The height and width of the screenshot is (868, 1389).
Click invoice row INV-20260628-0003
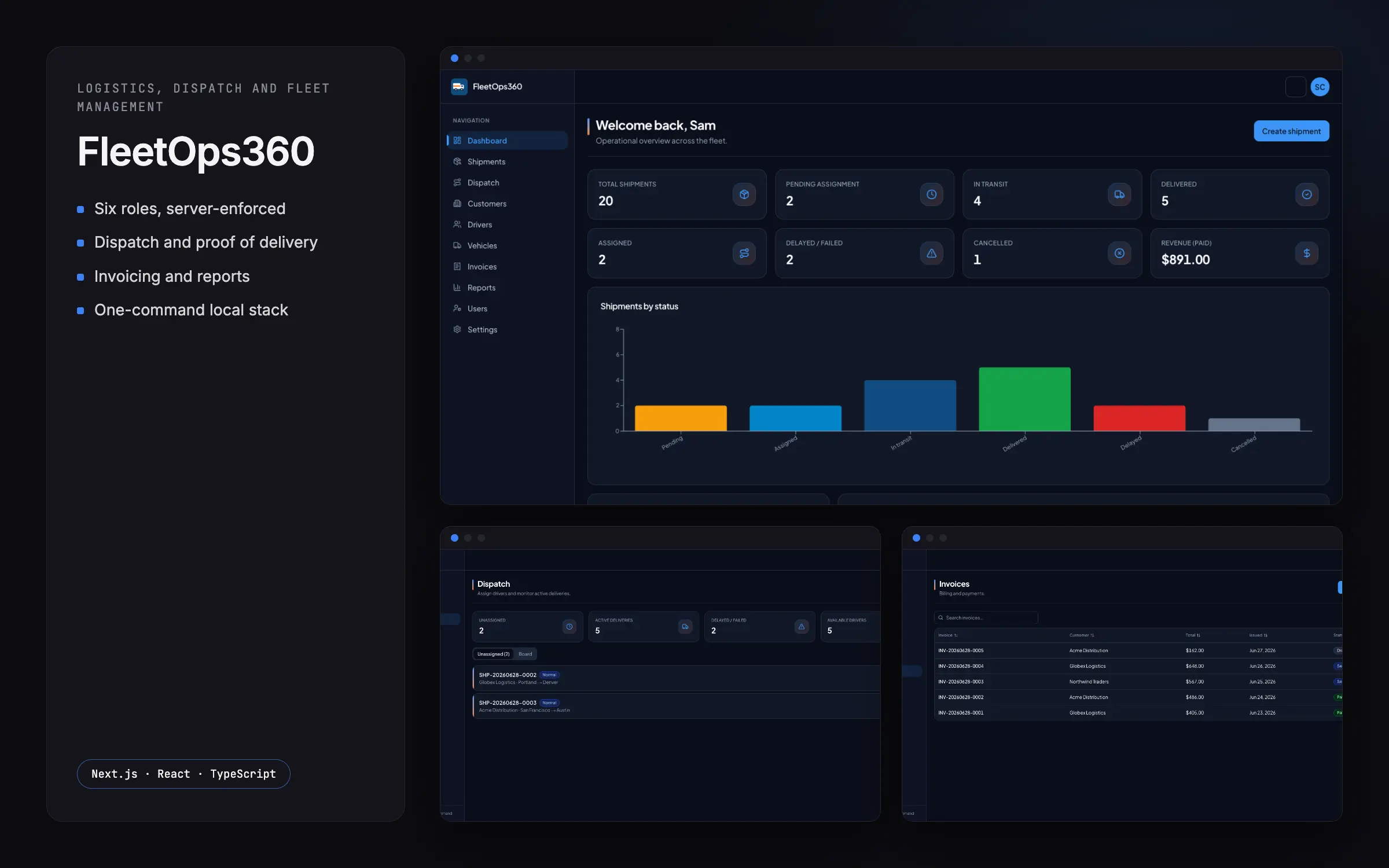pyautogui.click(x=1138, y=682)
